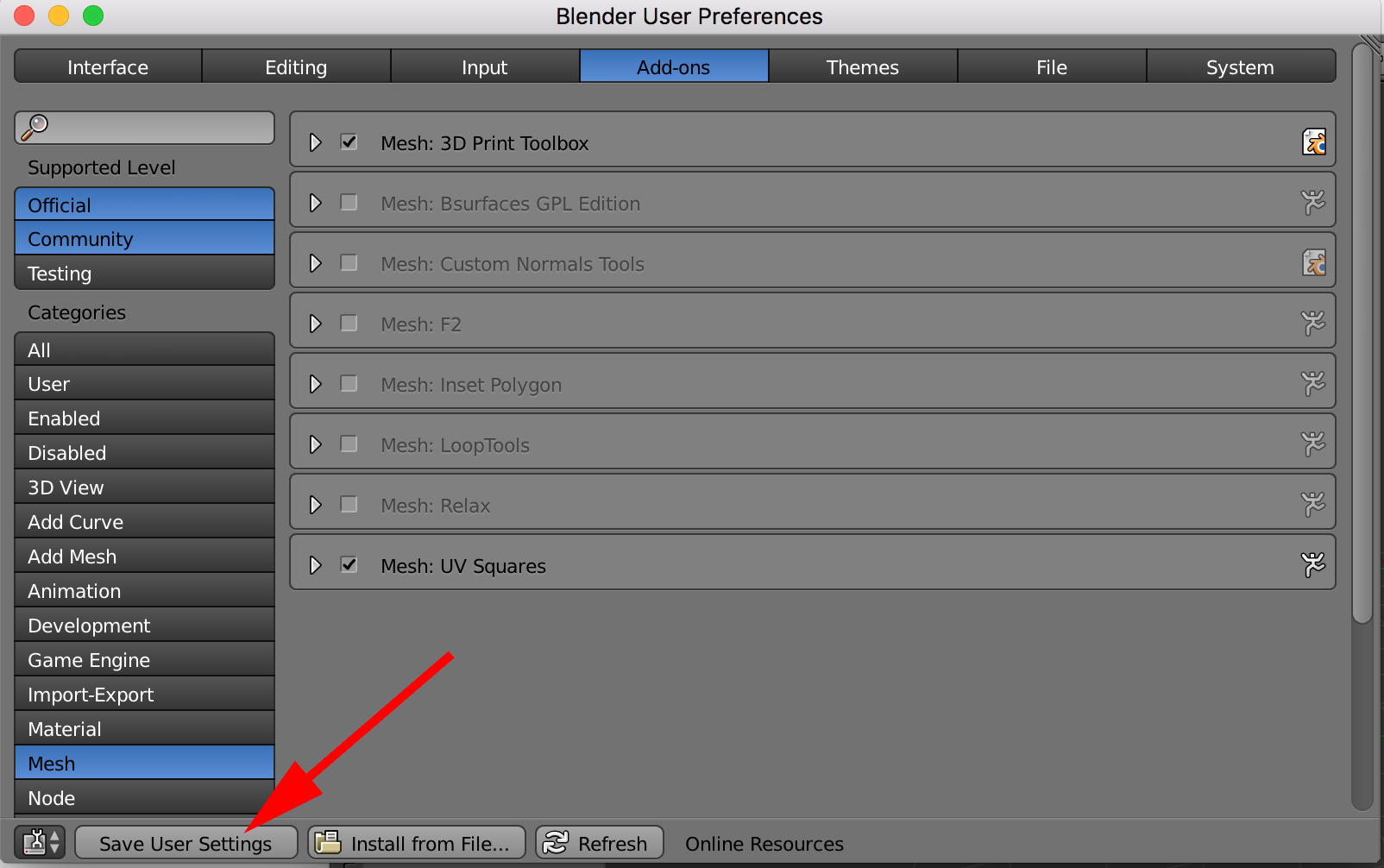
Task: Click the official Blender icon on 3D Print Toolbox
Action: (1313, 142)
